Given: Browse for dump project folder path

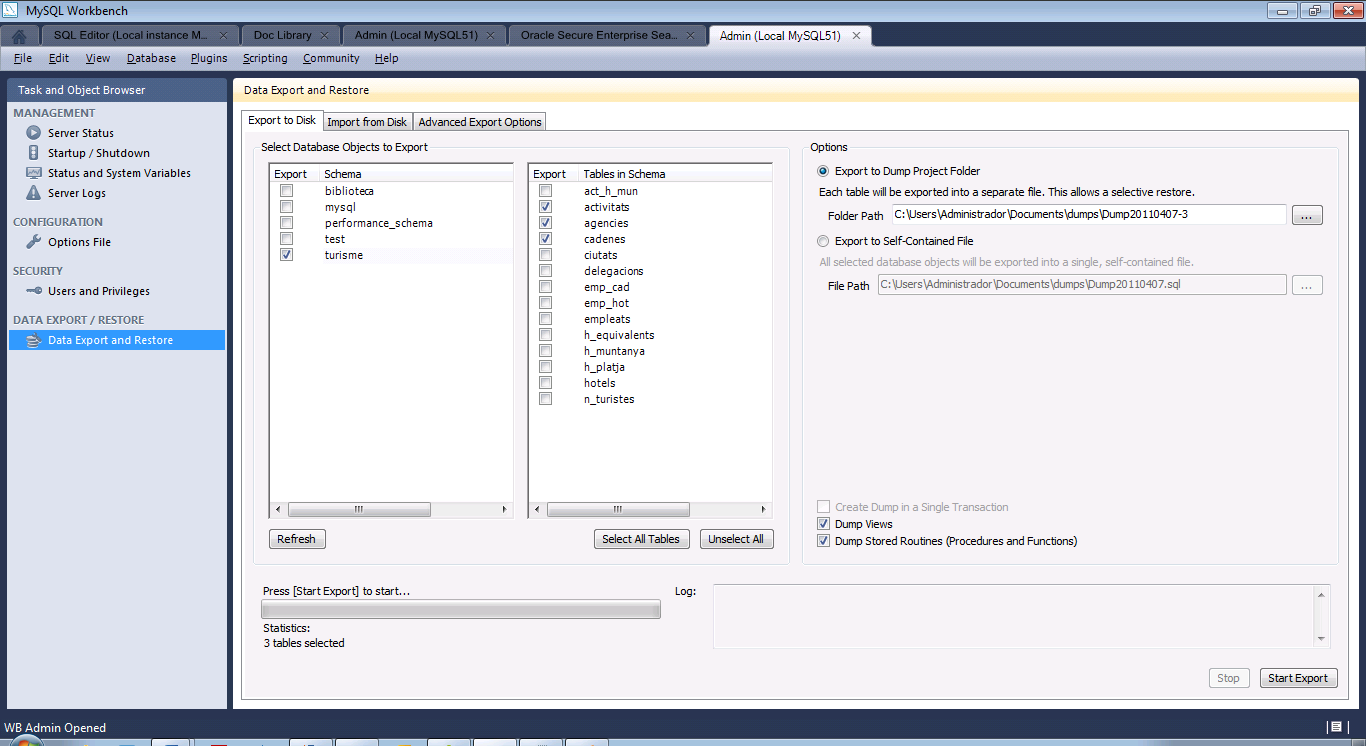Looking at the screenshot, I should click(1307, 215).
